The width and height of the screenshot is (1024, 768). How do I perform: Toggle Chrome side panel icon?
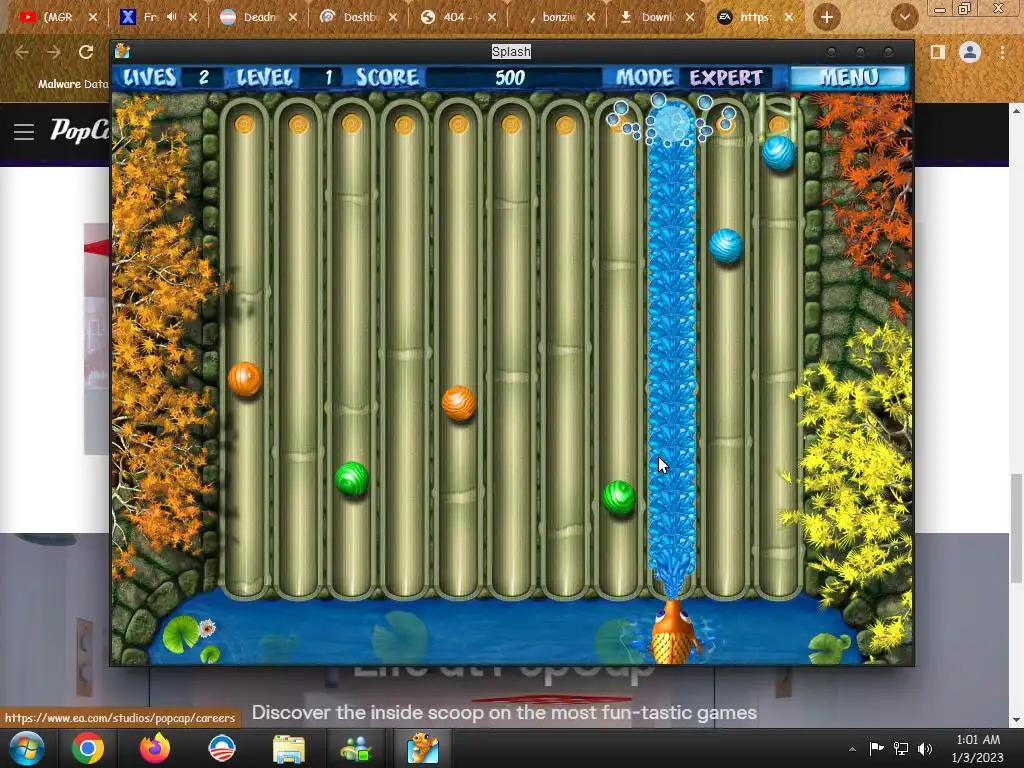coord(938,52)
